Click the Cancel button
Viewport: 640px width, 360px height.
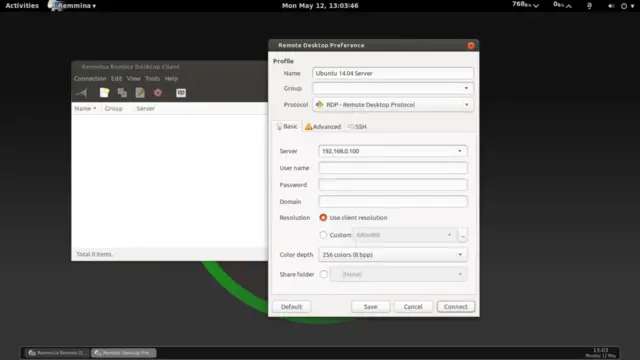[413, 307]
